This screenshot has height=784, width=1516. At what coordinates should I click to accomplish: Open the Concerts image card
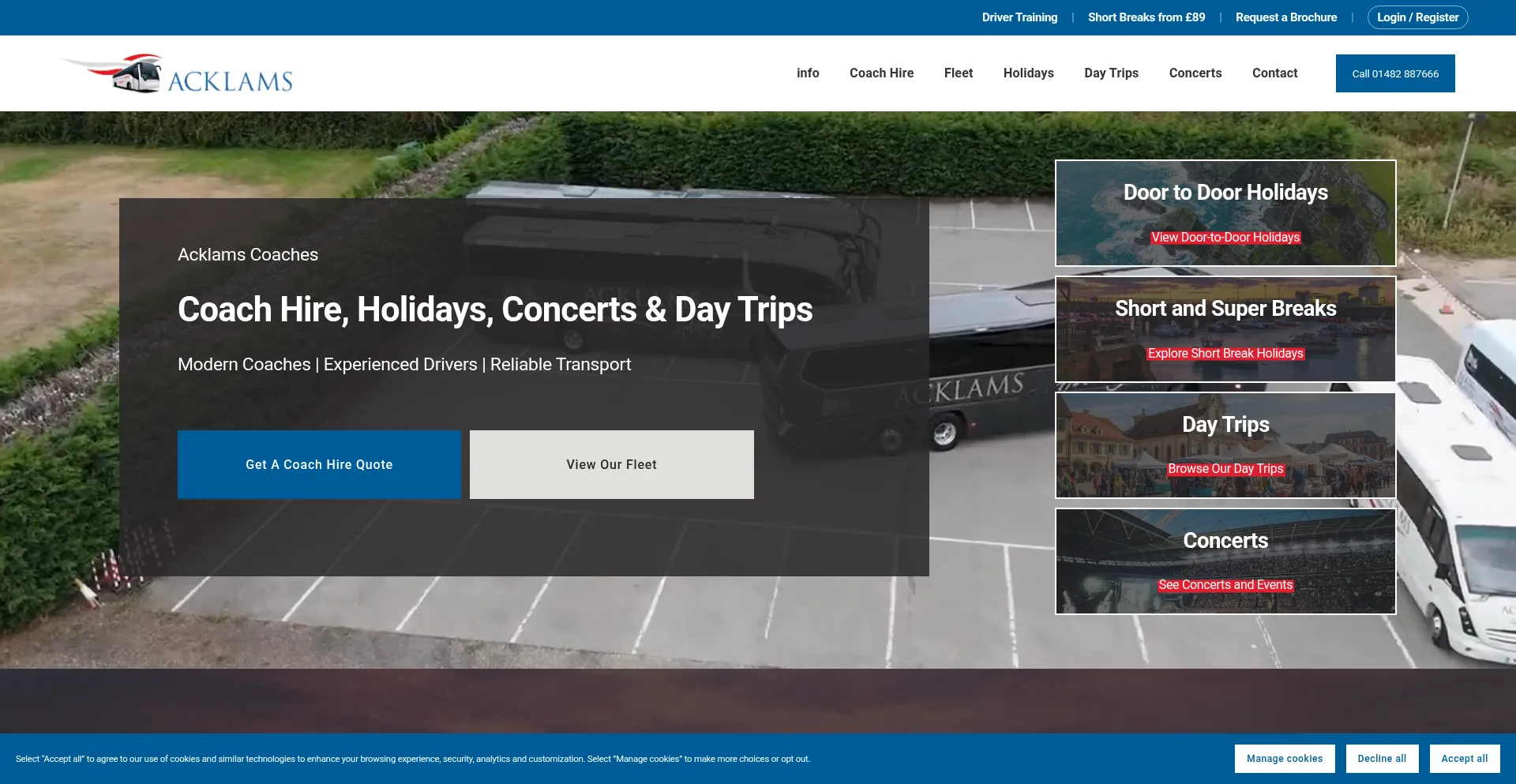pyautogui.click(x=1225, y=561)
